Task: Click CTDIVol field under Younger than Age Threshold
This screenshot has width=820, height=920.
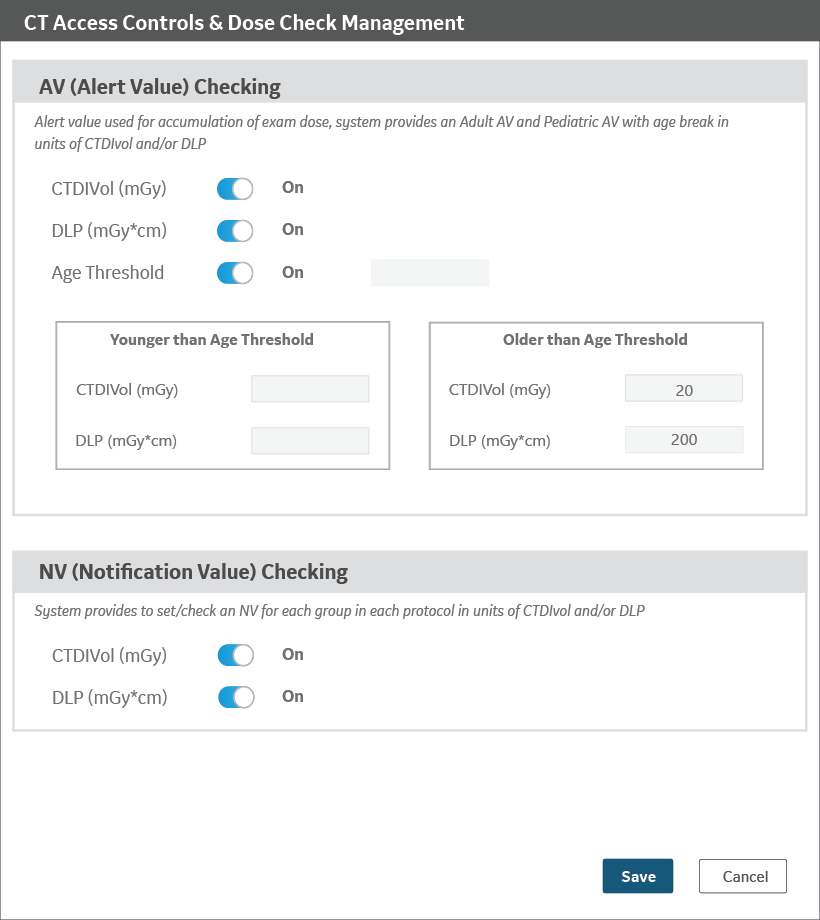Action: click(x=310, y=390)
